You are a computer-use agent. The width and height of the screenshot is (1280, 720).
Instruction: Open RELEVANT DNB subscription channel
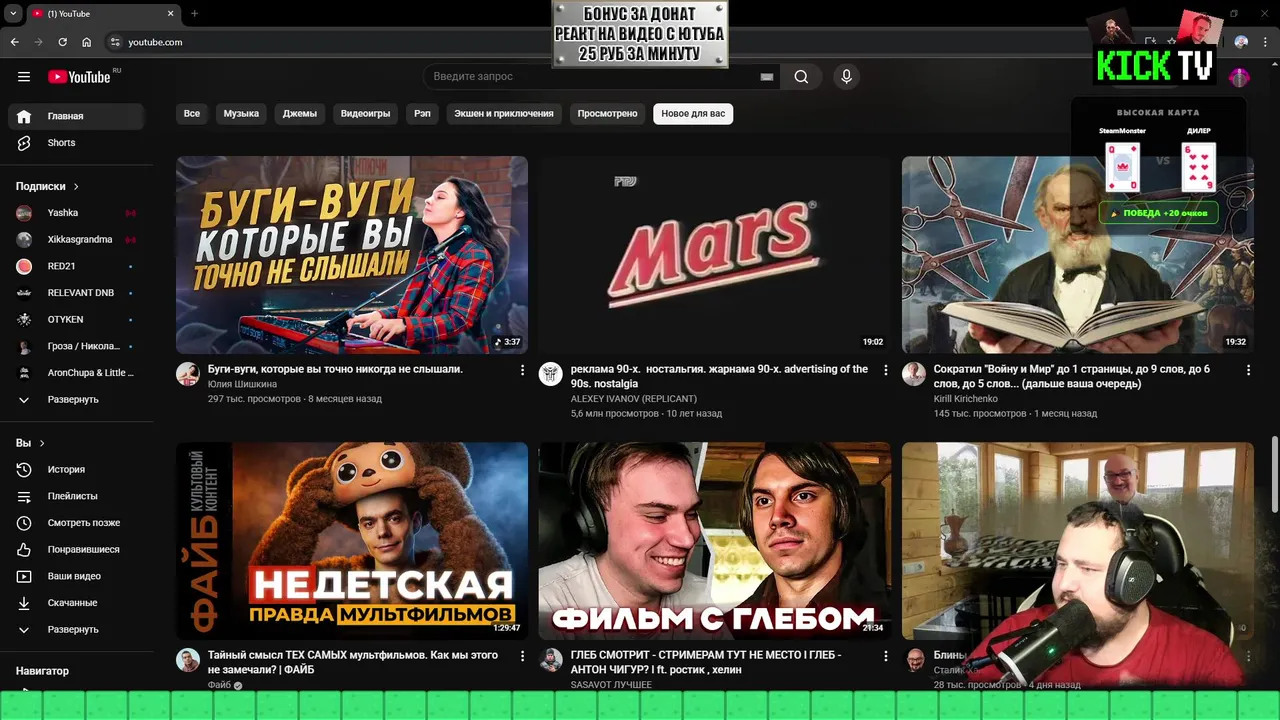click(x=76, y=293)
